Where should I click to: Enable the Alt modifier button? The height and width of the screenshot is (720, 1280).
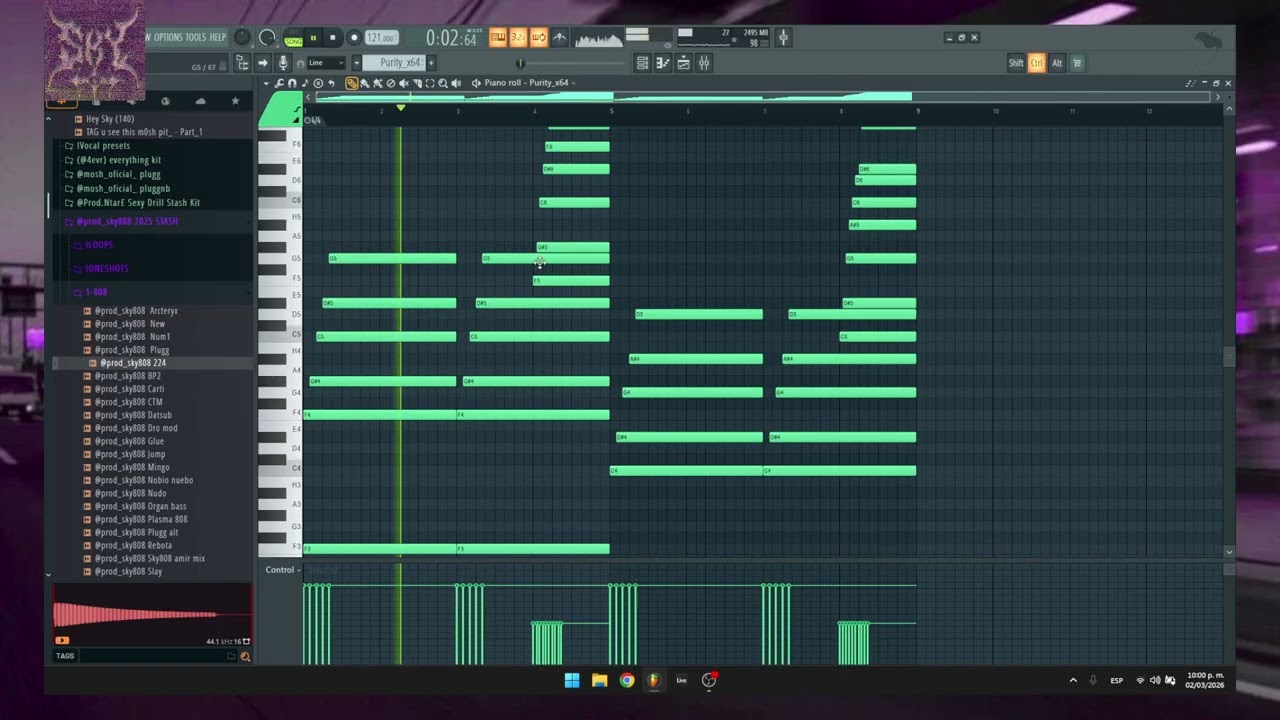[1057, 63]
